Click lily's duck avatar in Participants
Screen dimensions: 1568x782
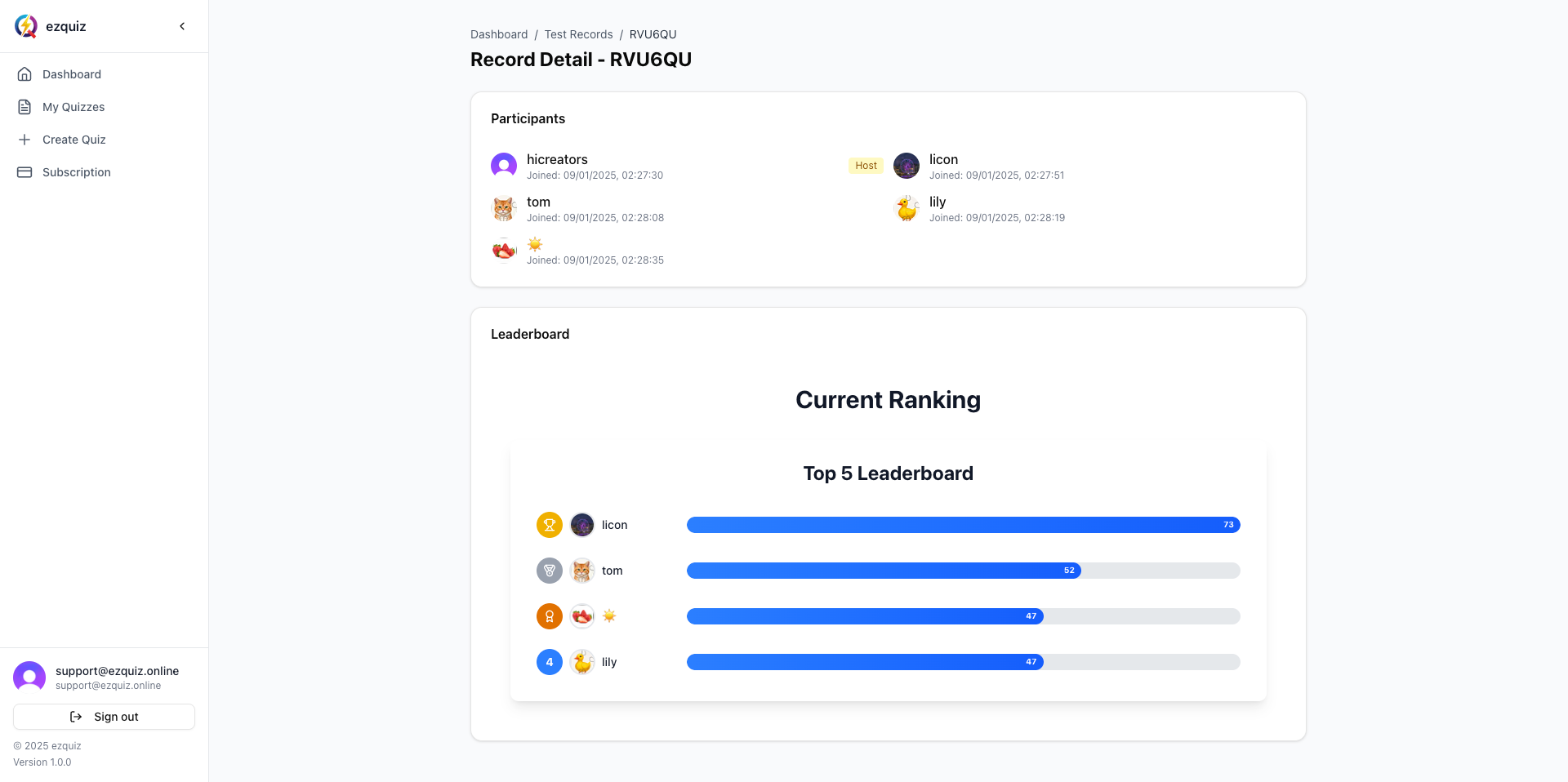pyautogui.click(x=906, y=208)
